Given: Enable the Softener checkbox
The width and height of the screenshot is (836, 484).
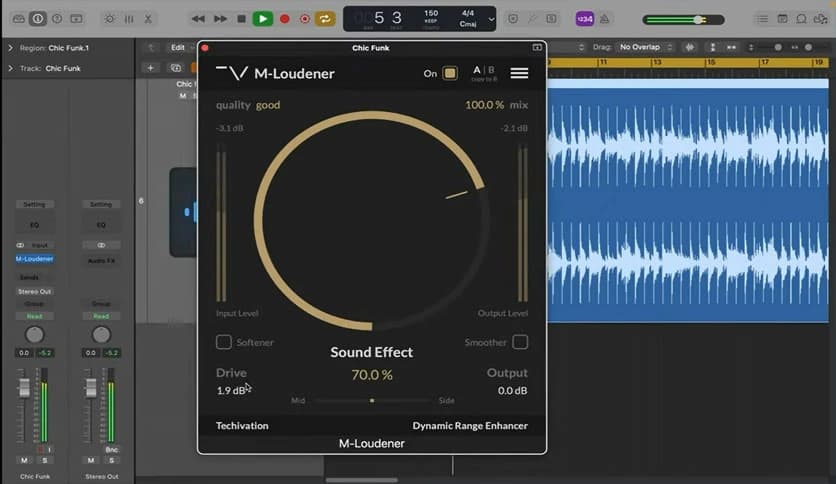Looking at the screenshot, I should pos(224,342).
